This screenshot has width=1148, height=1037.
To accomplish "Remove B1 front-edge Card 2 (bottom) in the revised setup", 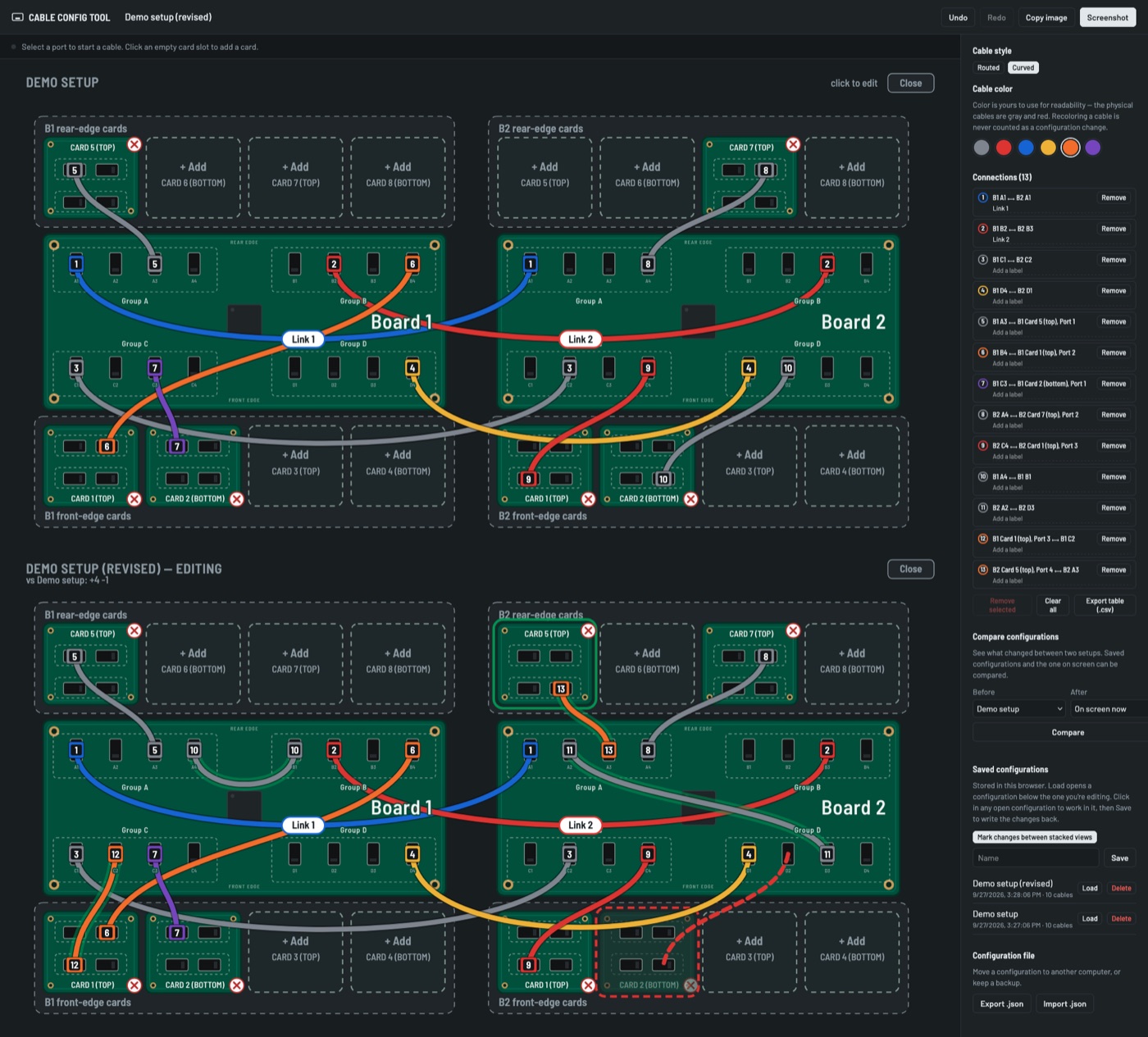I will (237, 985).
